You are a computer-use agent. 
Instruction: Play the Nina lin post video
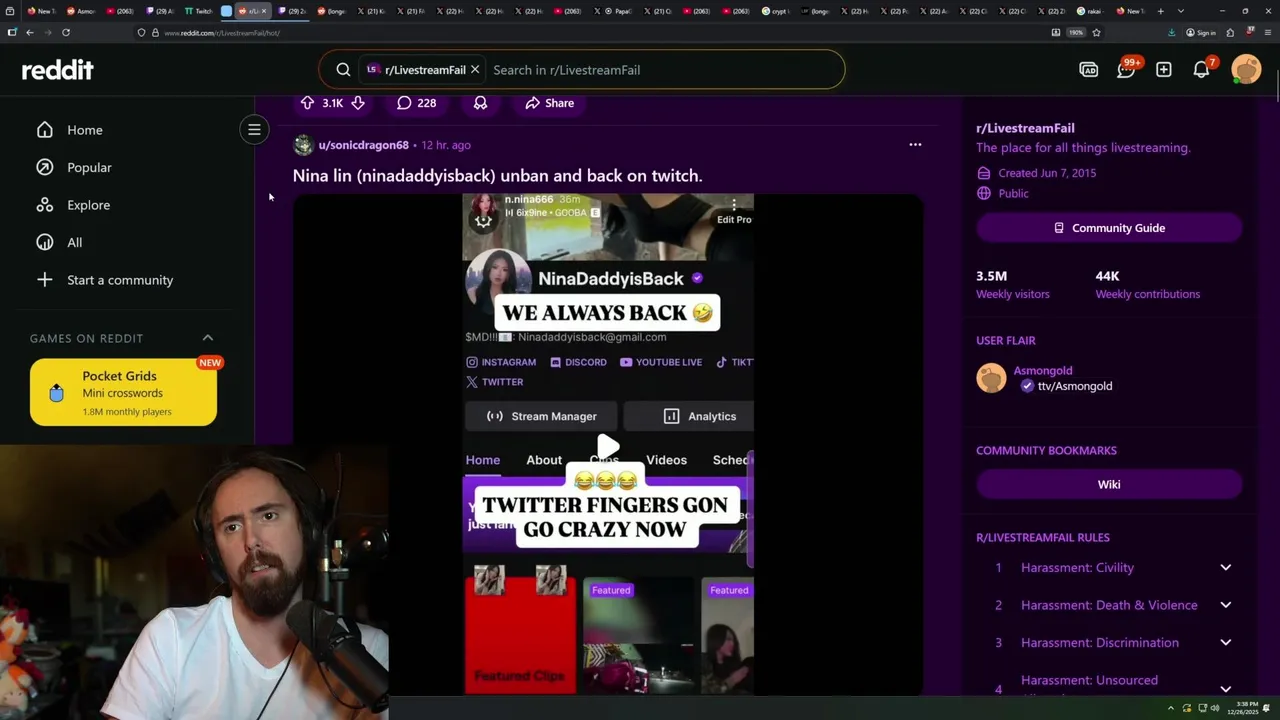point(608,446)
